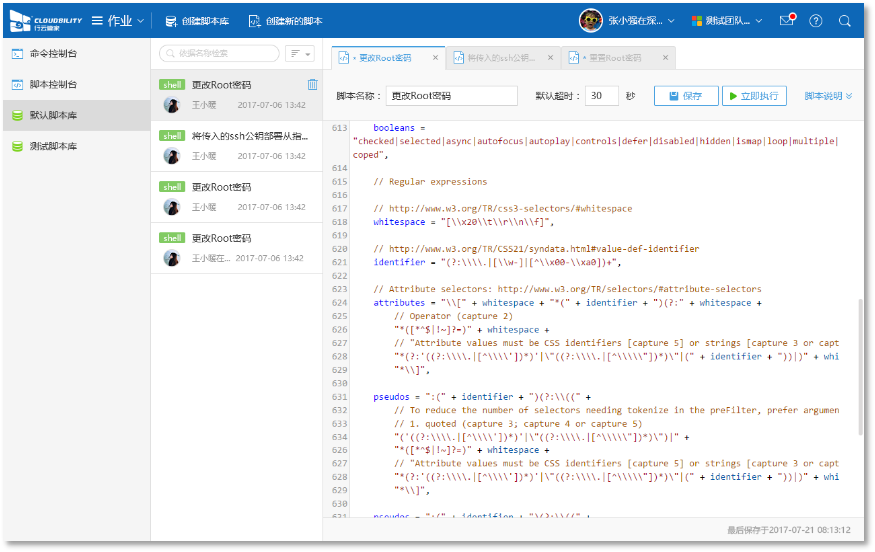The image size is (875, 552).
Task: Expand the 脚本说明 section
Action: pyautogui.click(x=828, y=96)
